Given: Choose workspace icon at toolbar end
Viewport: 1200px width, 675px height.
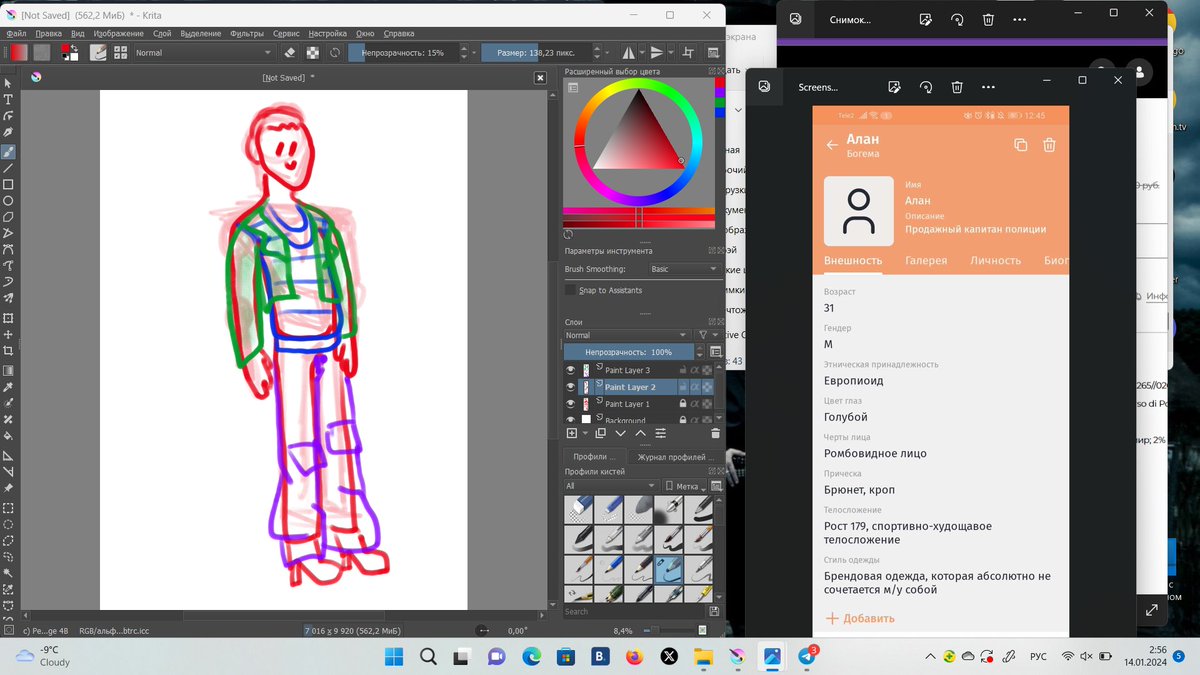Looking at the screenshot, I should 713,53.
